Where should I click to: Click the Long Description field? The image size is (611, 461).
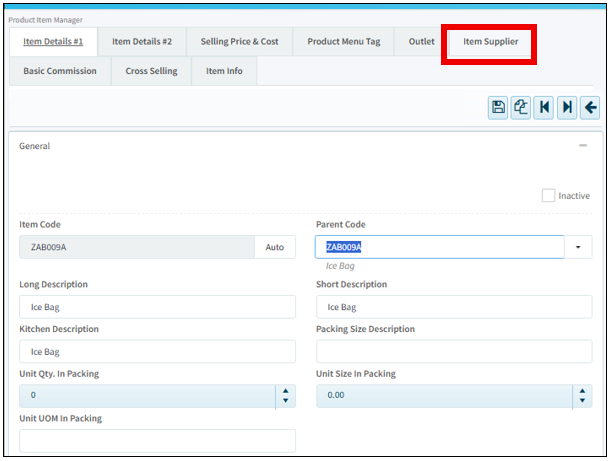pos(157,307)
